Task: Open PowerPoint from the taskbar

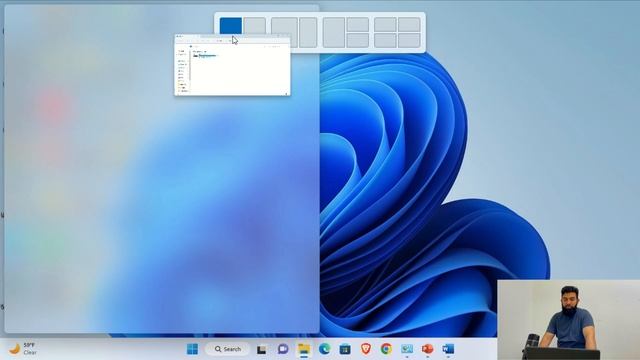Action: tap(428, 349)
